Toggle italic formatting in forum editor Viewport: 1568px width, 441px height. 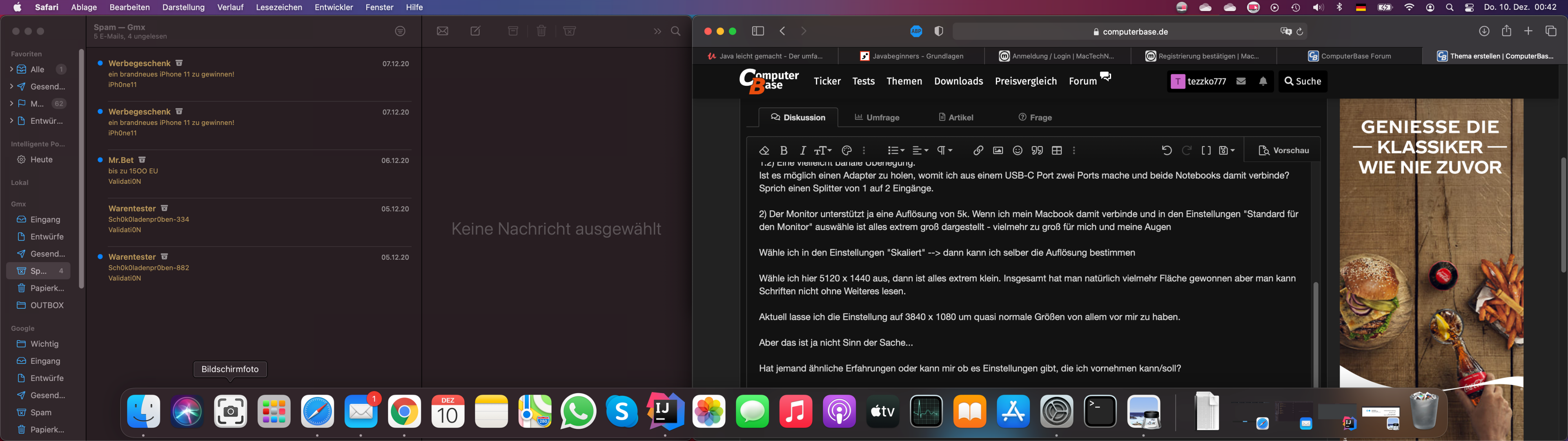[803, 150]
